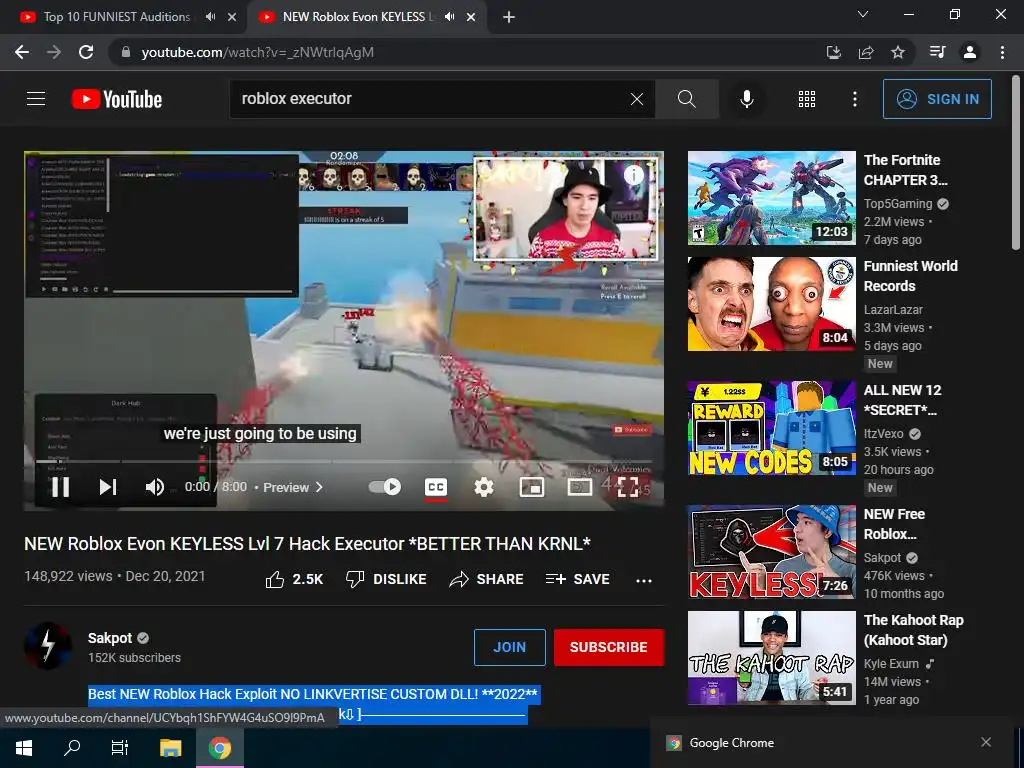1024x768 pixels.
Task: Open Chrome tab search dropdown
Action: 863,14
